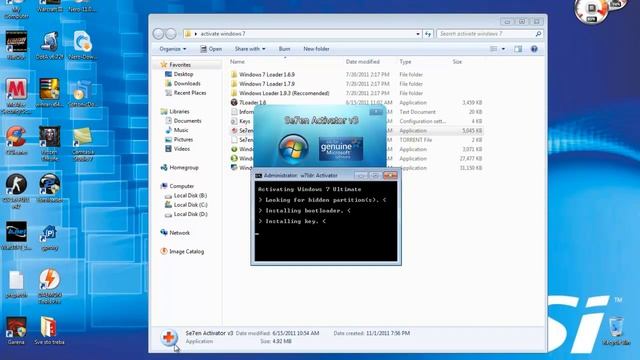Open Local Disk (C:)
The image size is (640, 360).
point(190,205)
